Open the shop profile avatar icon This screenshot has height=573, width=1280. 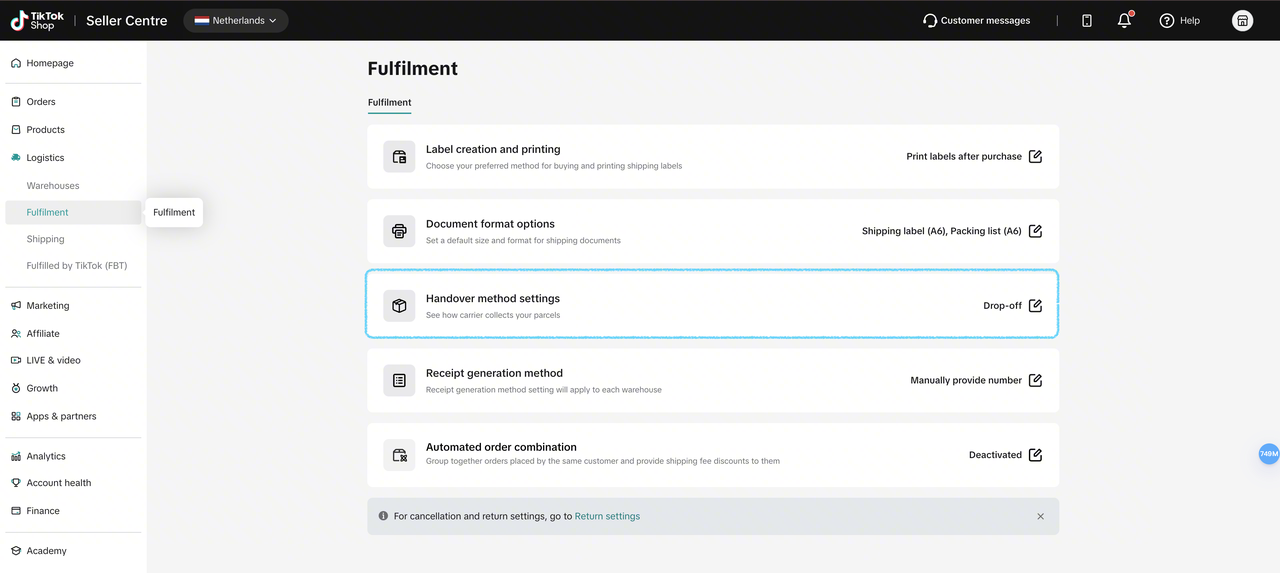(x=1242, y=20)
